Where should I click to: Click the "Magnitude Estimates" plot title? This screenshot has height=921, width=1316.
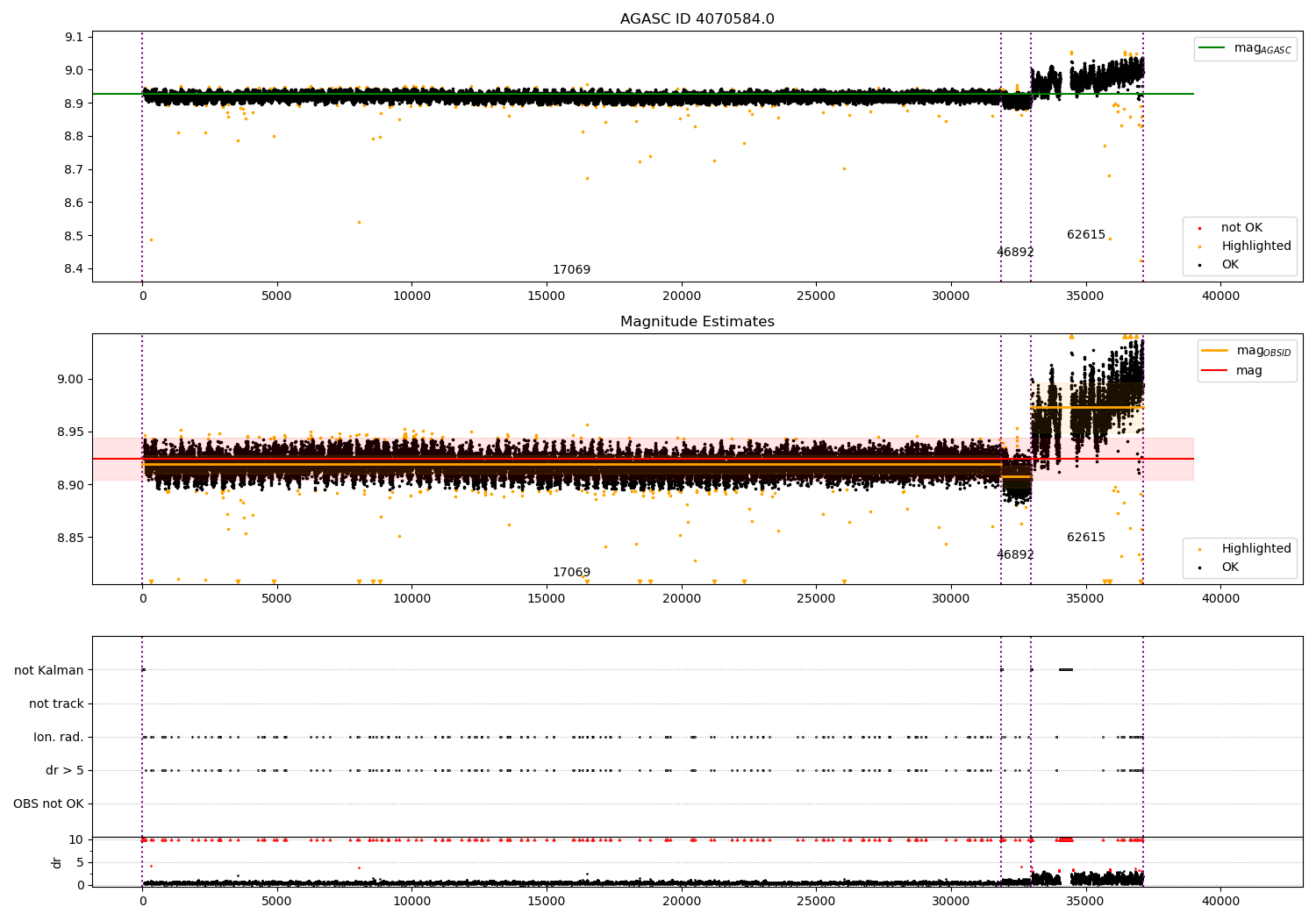coord(697,322)
